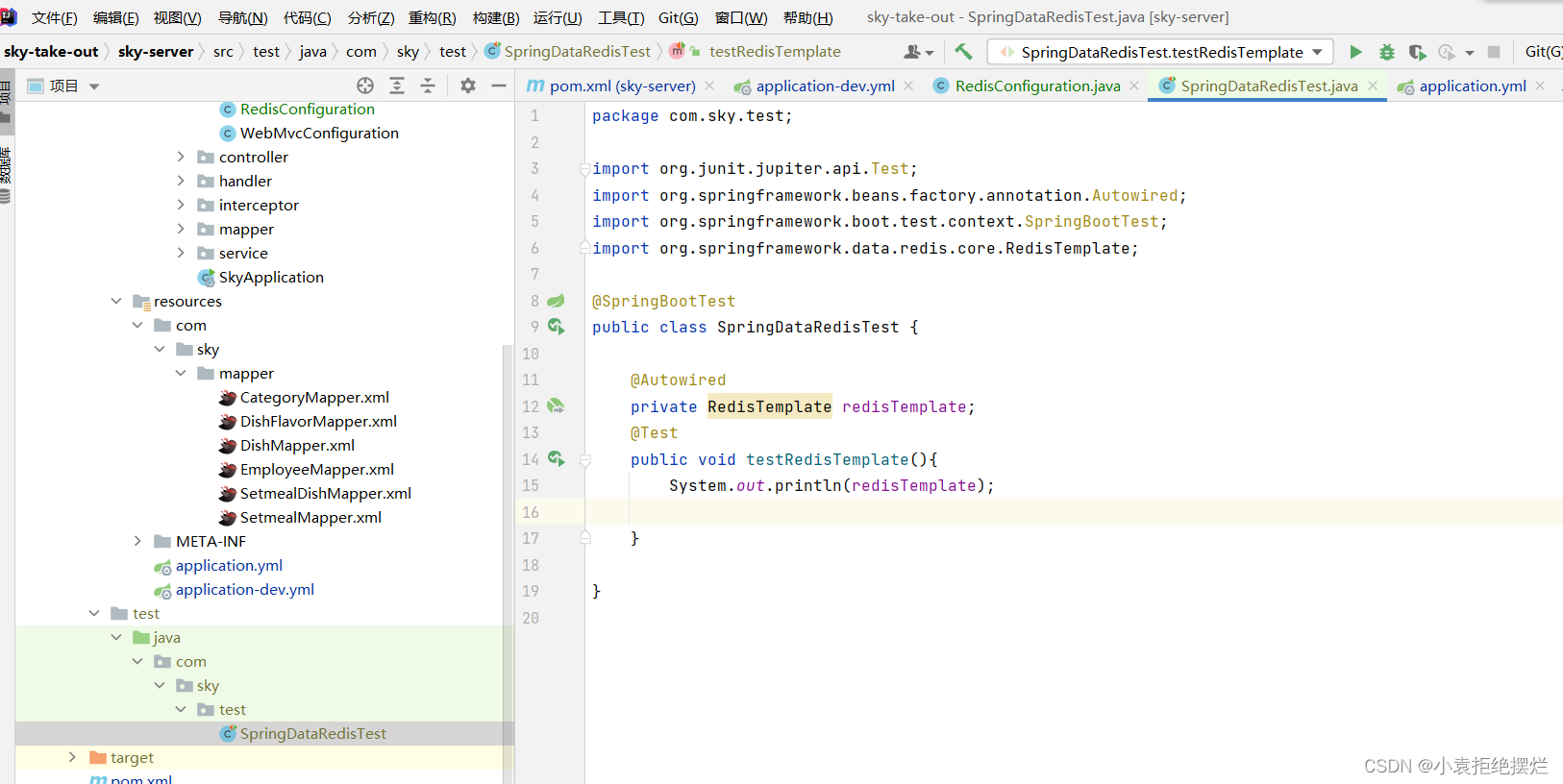Screen dimensions: 1563x784
Task: Open the 编辑(E) menu
Action: [x=115, y=17]
